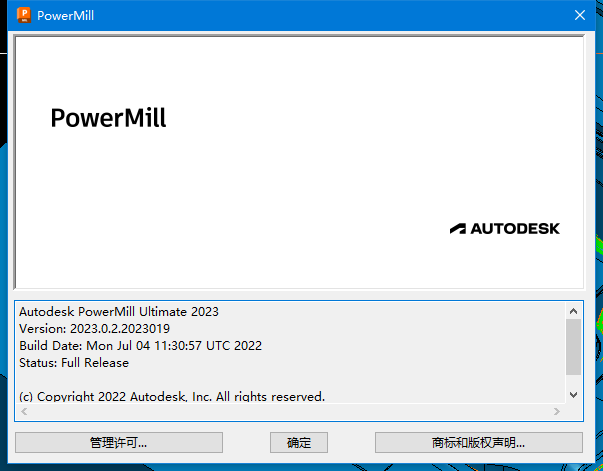
Task: Click the up arrow of version info scrollbar
Action: point(573,311)
